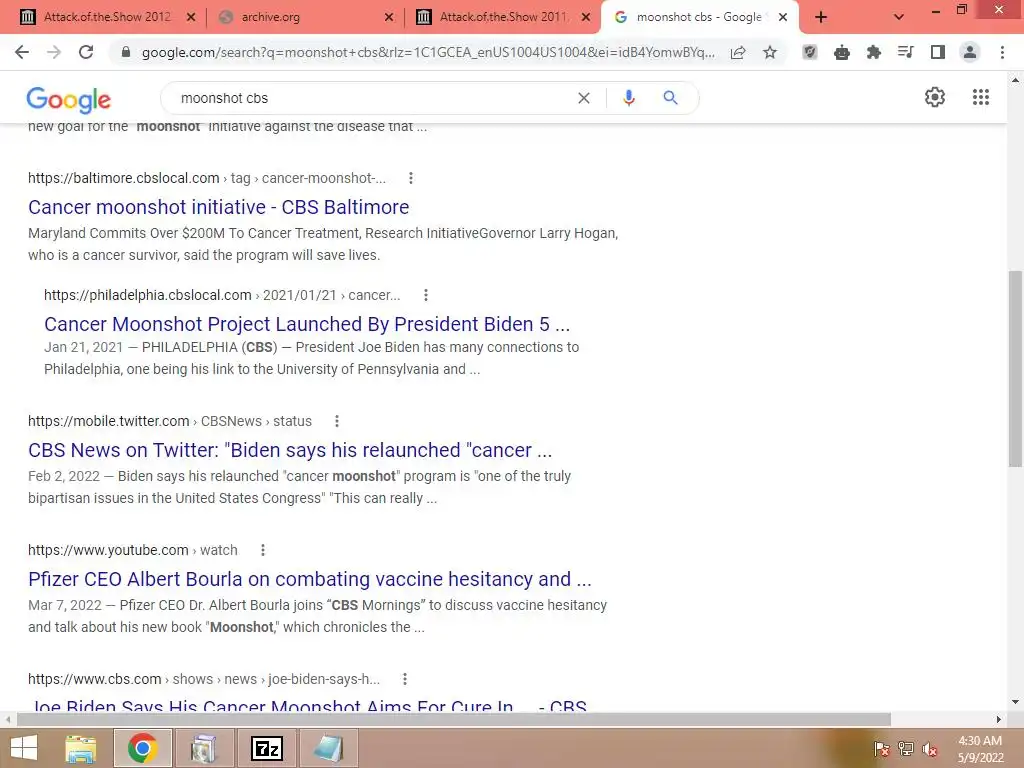
Task: Go forward with the forward arrow
Action: point(54,52)
